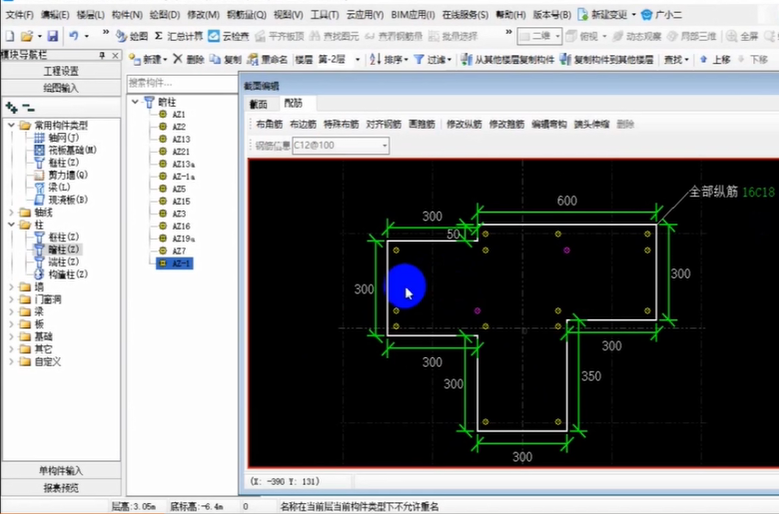Click the 重命名 rename icon
779x514 pixels.
click(x=252, y=60)
